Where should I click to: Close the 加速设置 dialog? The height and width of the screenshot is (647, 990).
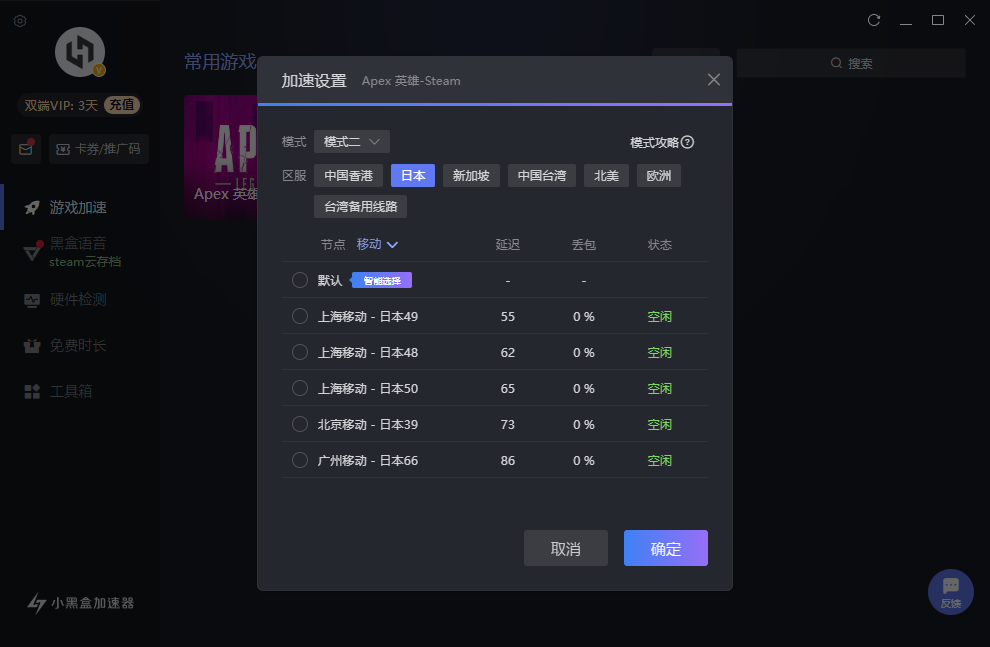coord(713,80)
